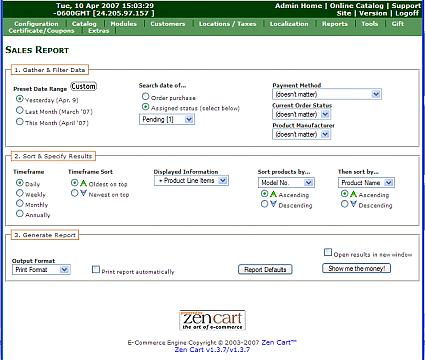This screenshot has width=425, height=360.
Task: Select Oldest on top timeframe sort
Action: (75, 183)
